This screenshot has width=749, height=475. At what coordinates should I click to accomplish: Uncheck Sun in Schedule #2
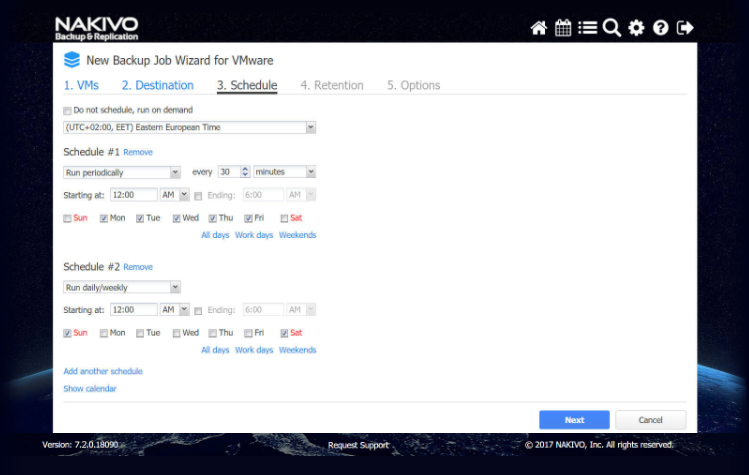coord(67,333)
